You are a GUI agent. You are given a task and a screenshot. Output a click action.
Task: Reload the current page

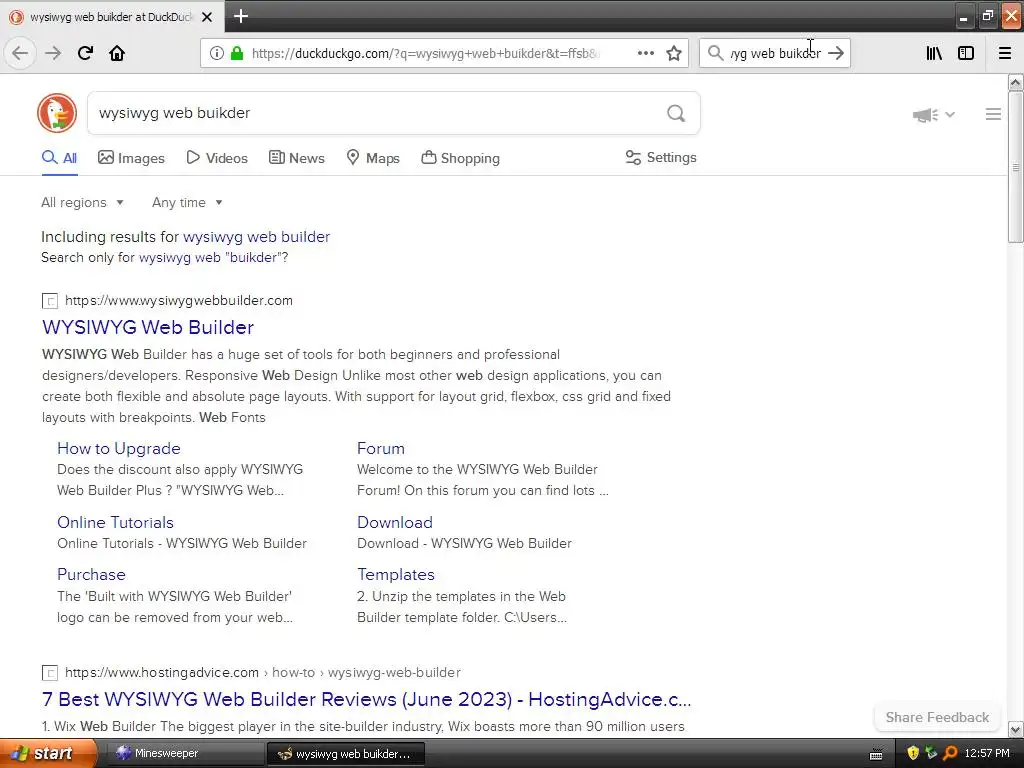tap(86, 53)
